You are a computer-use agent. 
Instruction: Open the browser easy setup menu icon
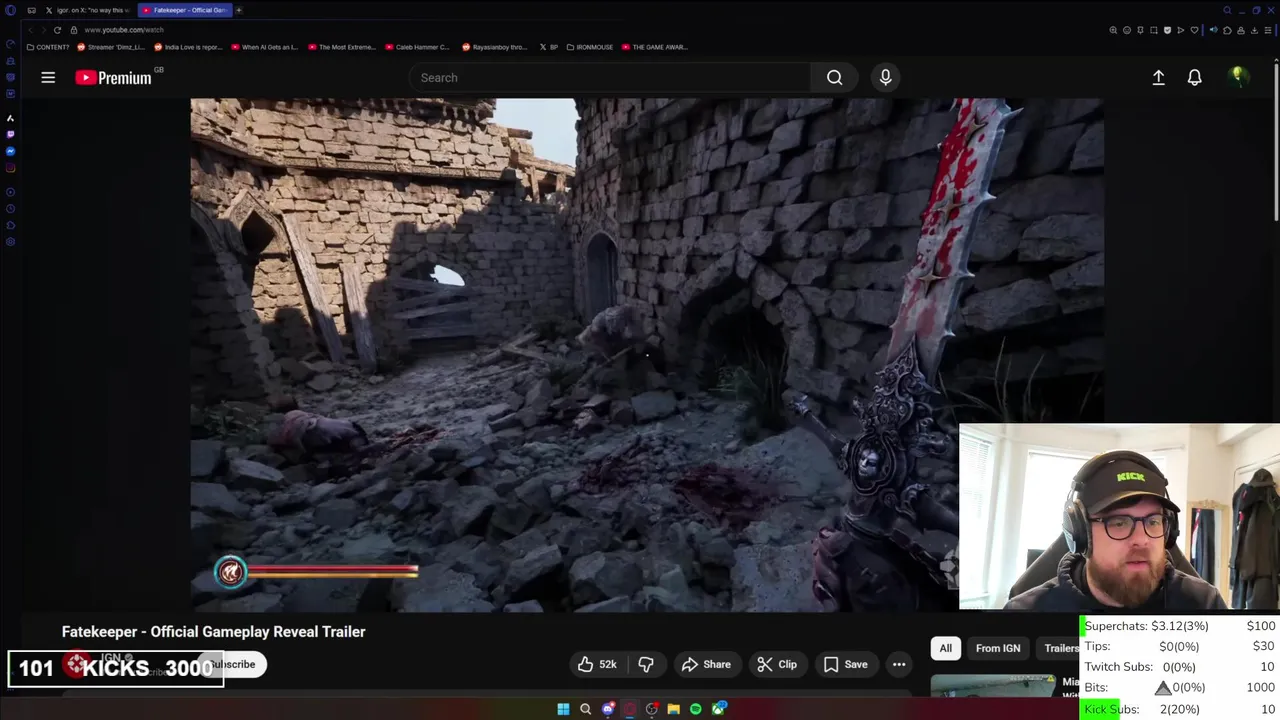pyautogui.click(x=1268, y=30)
